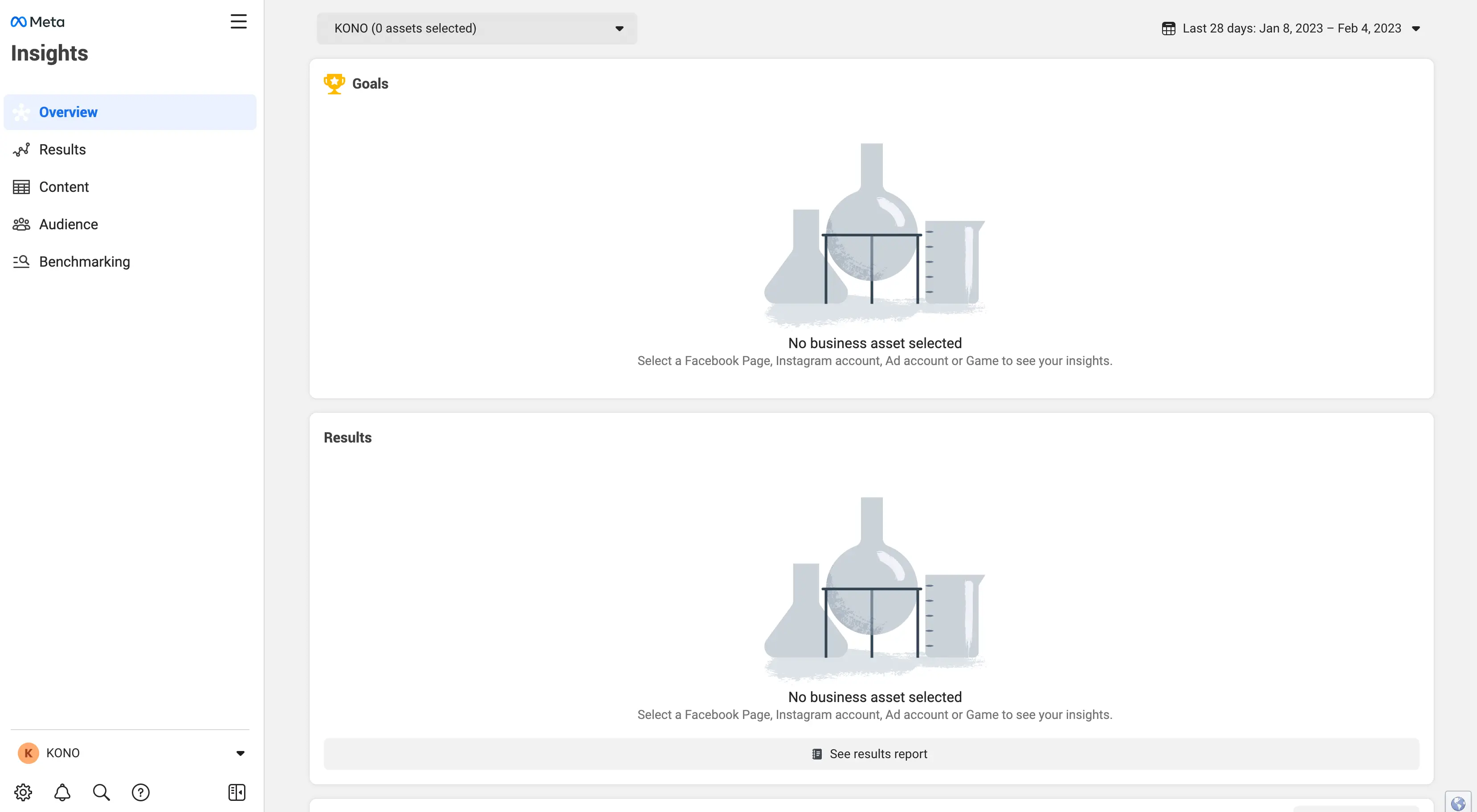Image resolution: width=1477 pixels, height=812 pixels.
Task: Click the settings gear icon
Action: [23, 792]
